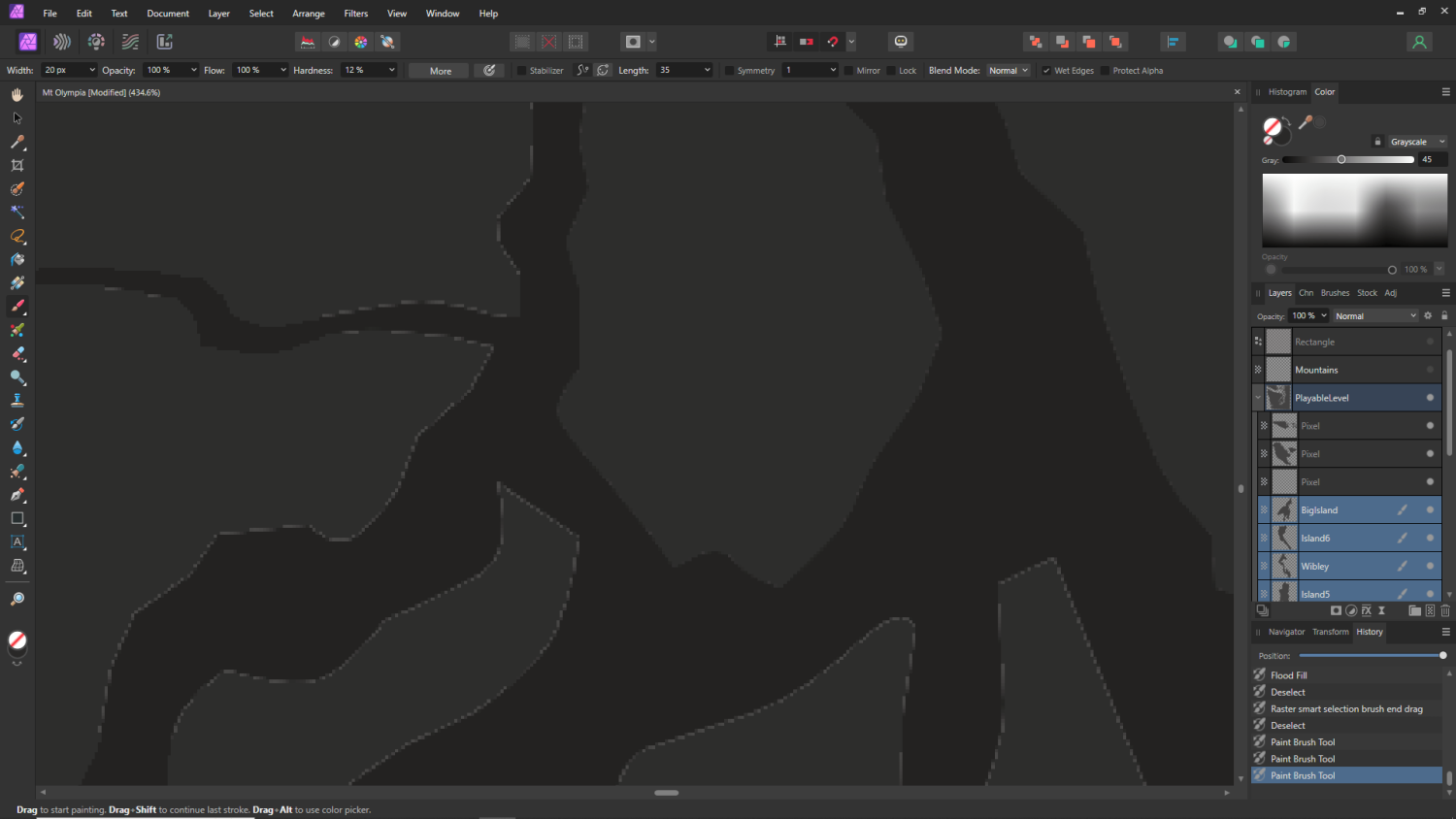Screen dimensions: 1456x819
Task: Switch to the Brushes panel tab
Action: 1335,293
